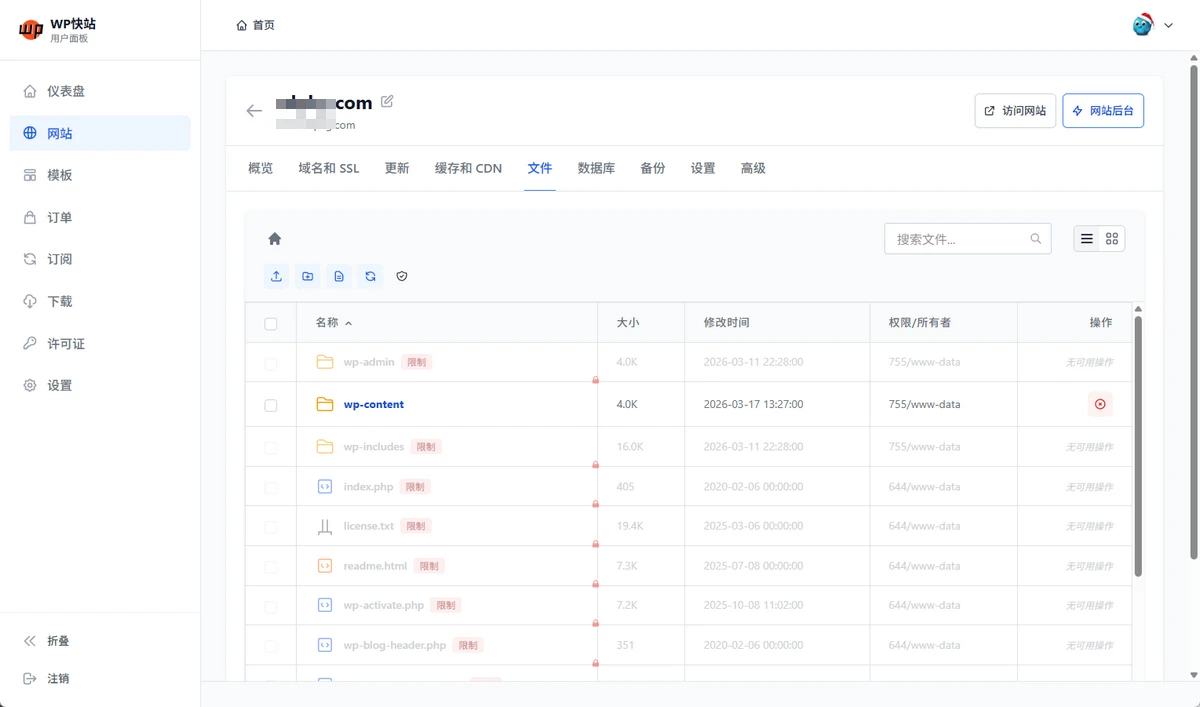Open the 域名和 SSL tab
Viewport: 1200px width, 707px height.
(x=328, y=168)
